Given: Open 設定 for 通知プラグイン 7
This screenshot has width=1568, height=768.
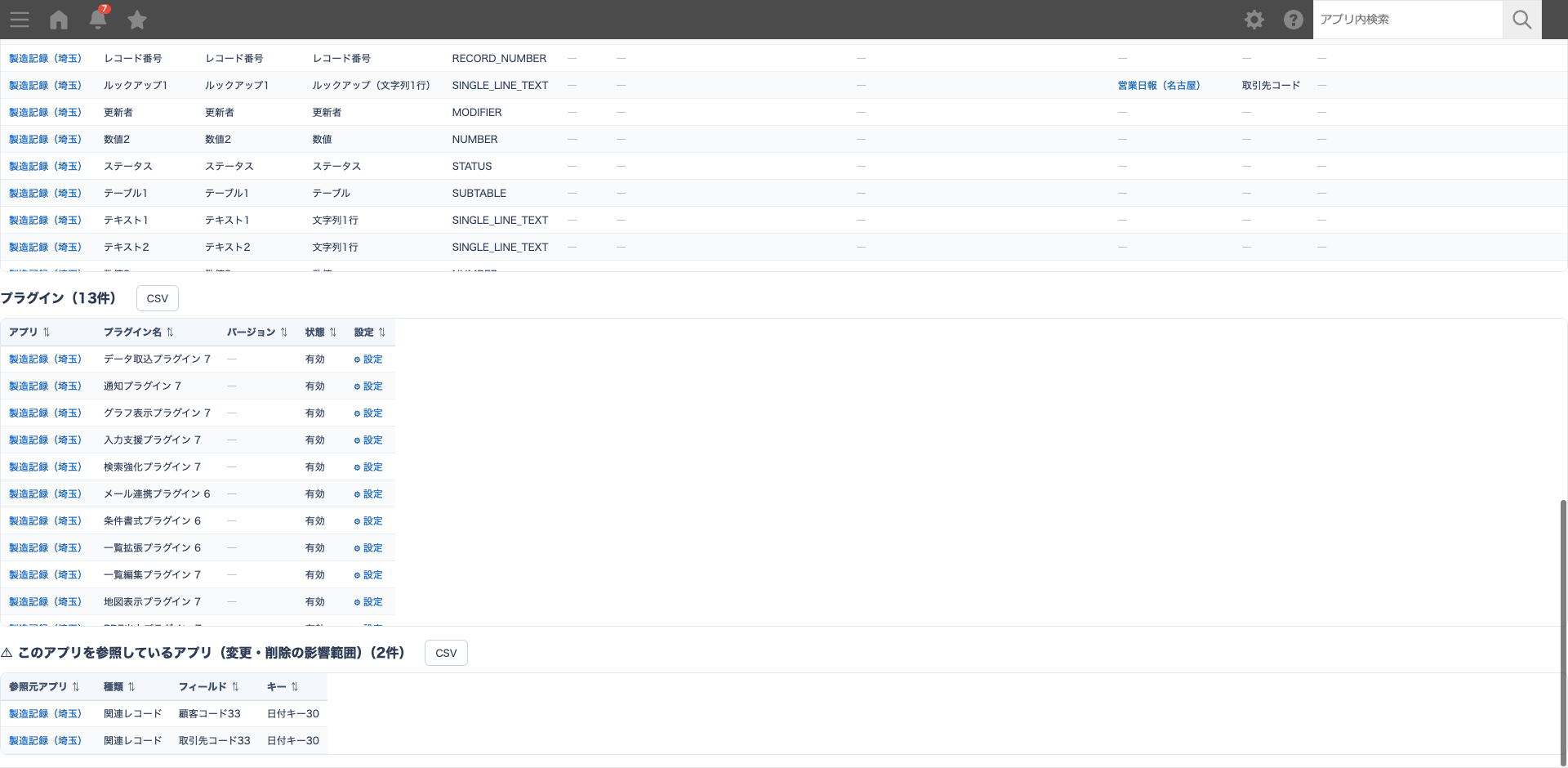Looking at the screenshot, I should pyautogui.click(x=368, y=386).
